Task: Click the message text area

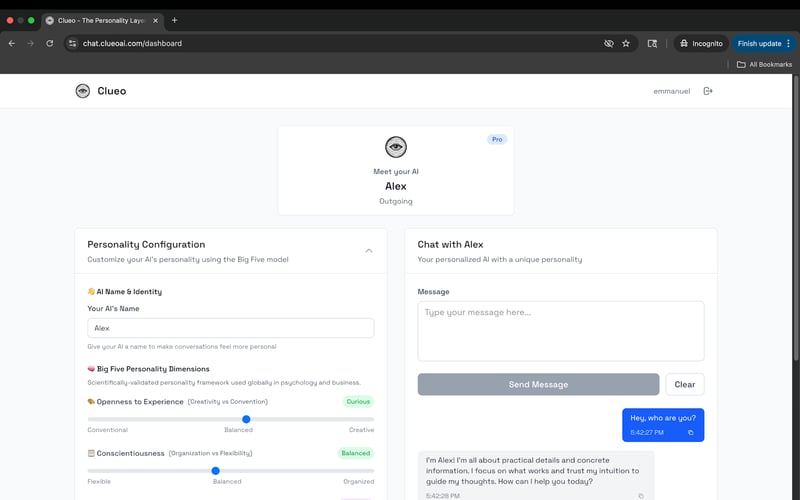Action: pyautogui.click(x=561, y=331)
